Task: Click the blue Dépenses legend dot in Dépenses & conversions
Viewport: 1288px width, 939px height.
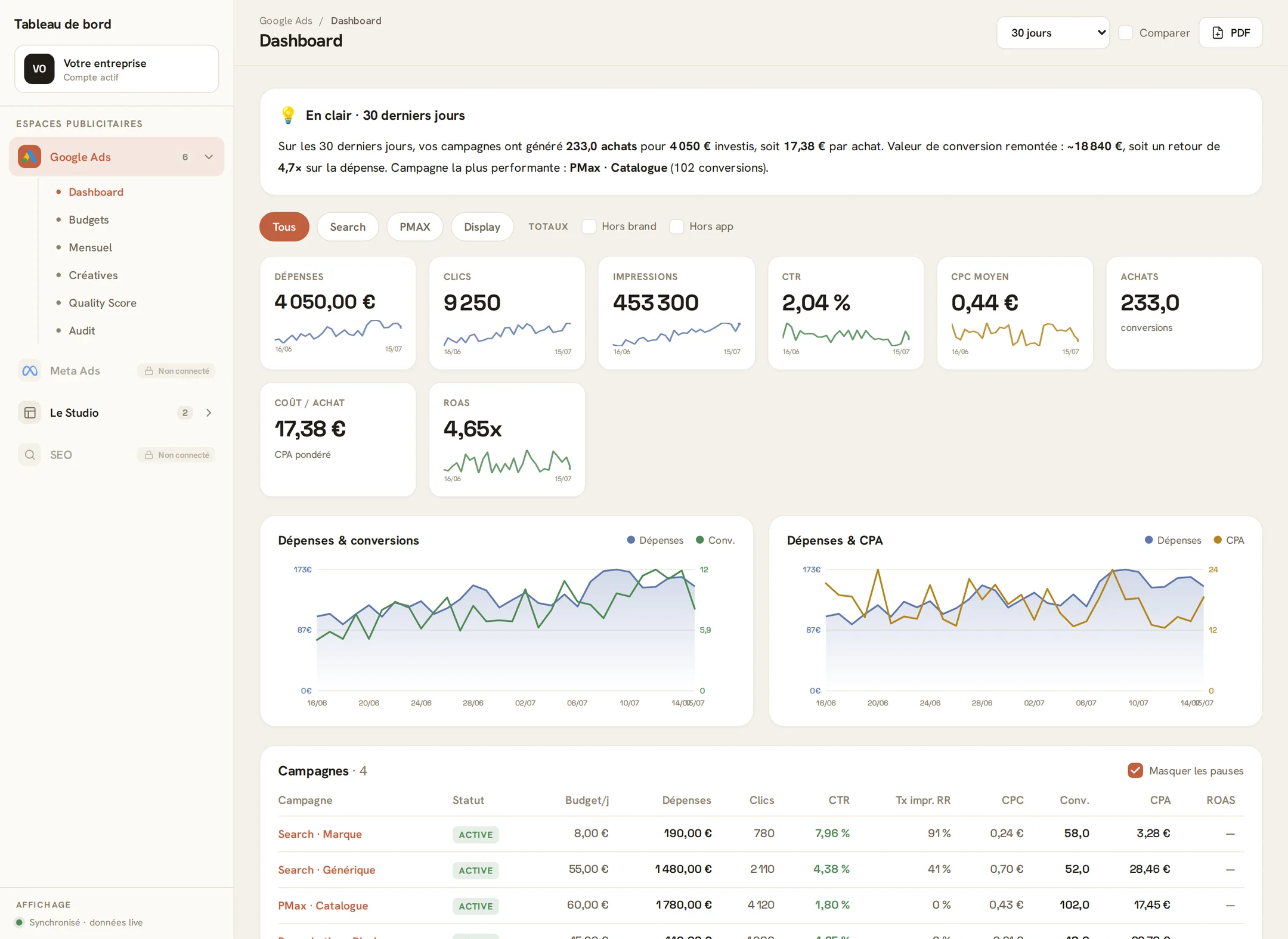Action: [631, 540]
